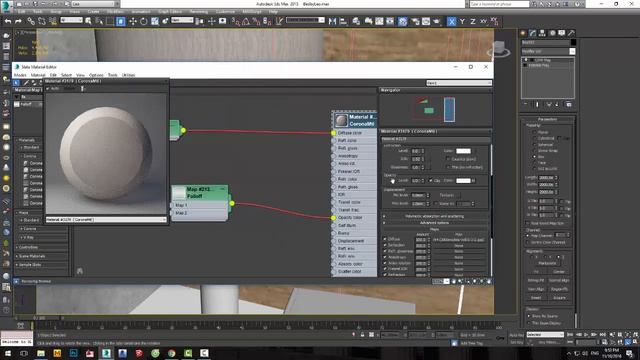The image size is (640, 360).
Task: Open Chrome from Windows taskbar
Action: [x=171, y=353]
